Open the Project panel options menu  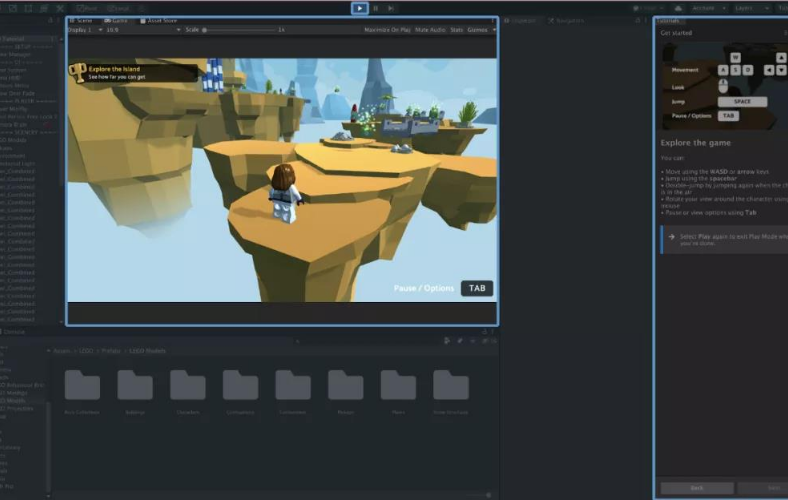(x=492, y=332)
